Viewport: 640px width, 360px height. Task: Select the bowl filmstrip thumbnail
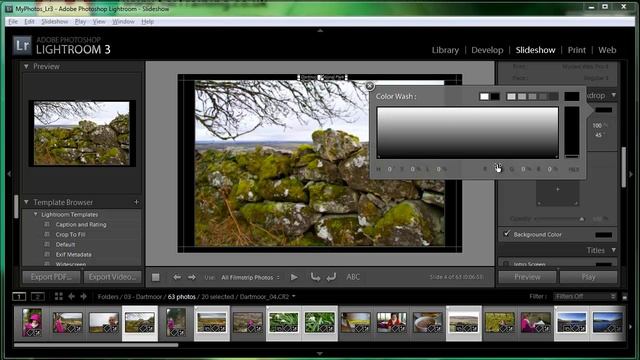click(x=427, y=323)
